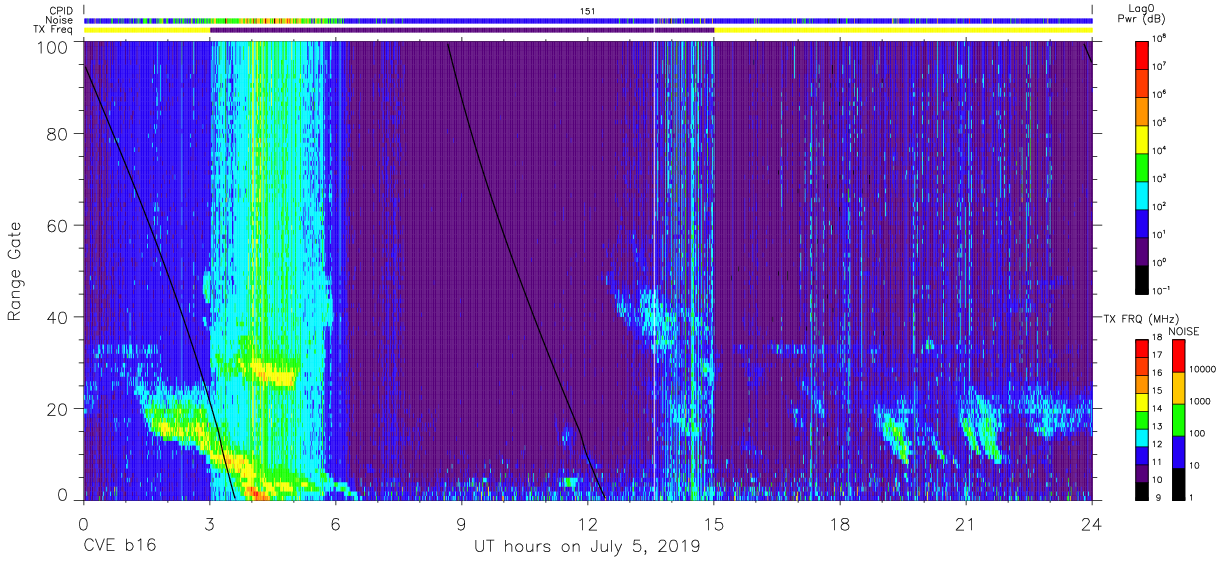Click the y-axis tick label '80'

click(57, 133)
